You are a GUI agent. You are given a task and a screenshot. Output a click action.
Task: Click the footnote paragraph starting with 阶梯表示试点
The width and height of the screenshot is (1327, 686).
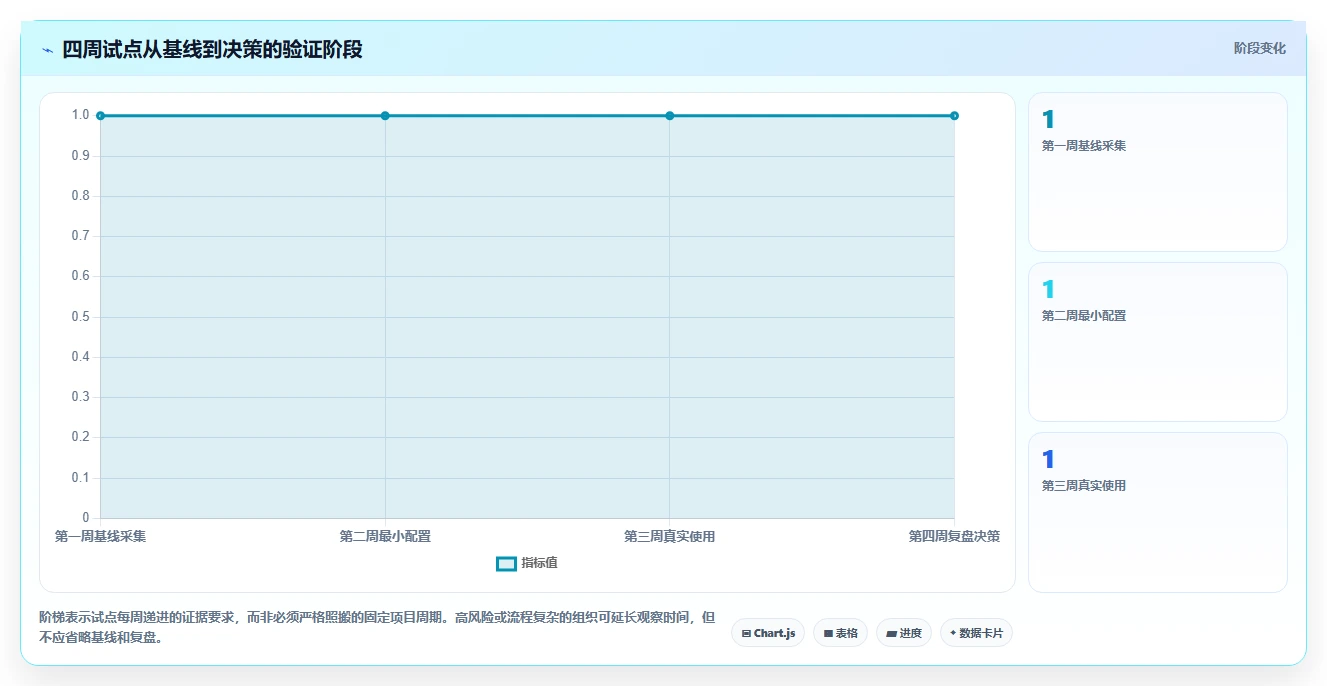pyautogui.click(x=378, y=628)
